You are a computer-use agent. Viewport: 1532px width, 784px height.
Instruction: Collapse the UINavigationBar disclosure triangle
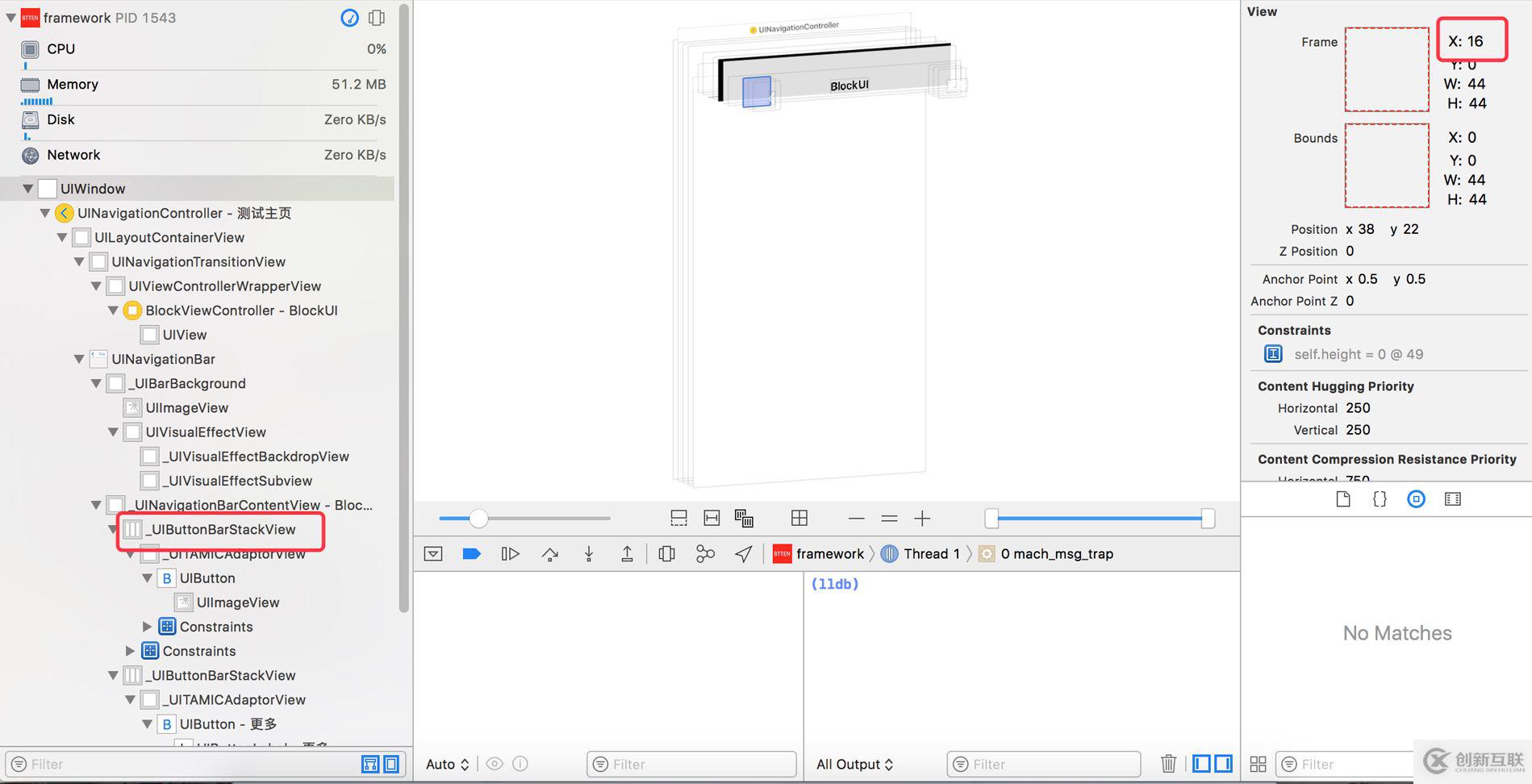79,360
